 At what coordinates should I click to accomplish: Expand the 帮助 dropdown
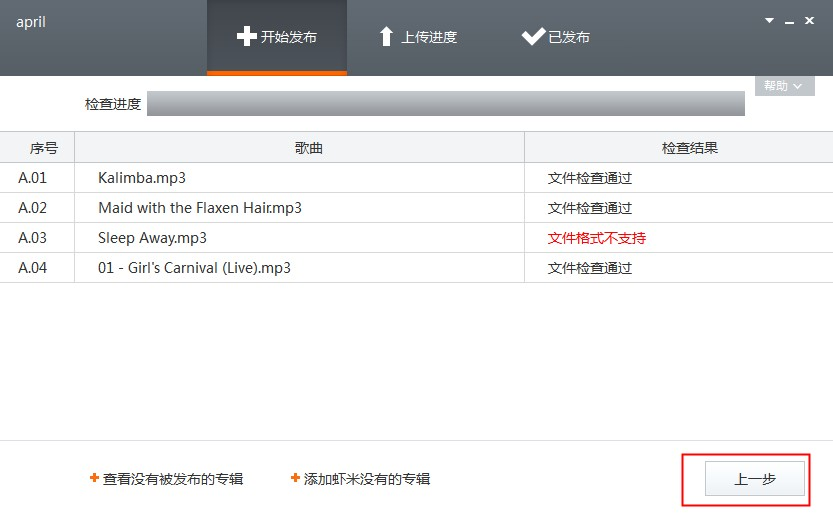(785, 86)
